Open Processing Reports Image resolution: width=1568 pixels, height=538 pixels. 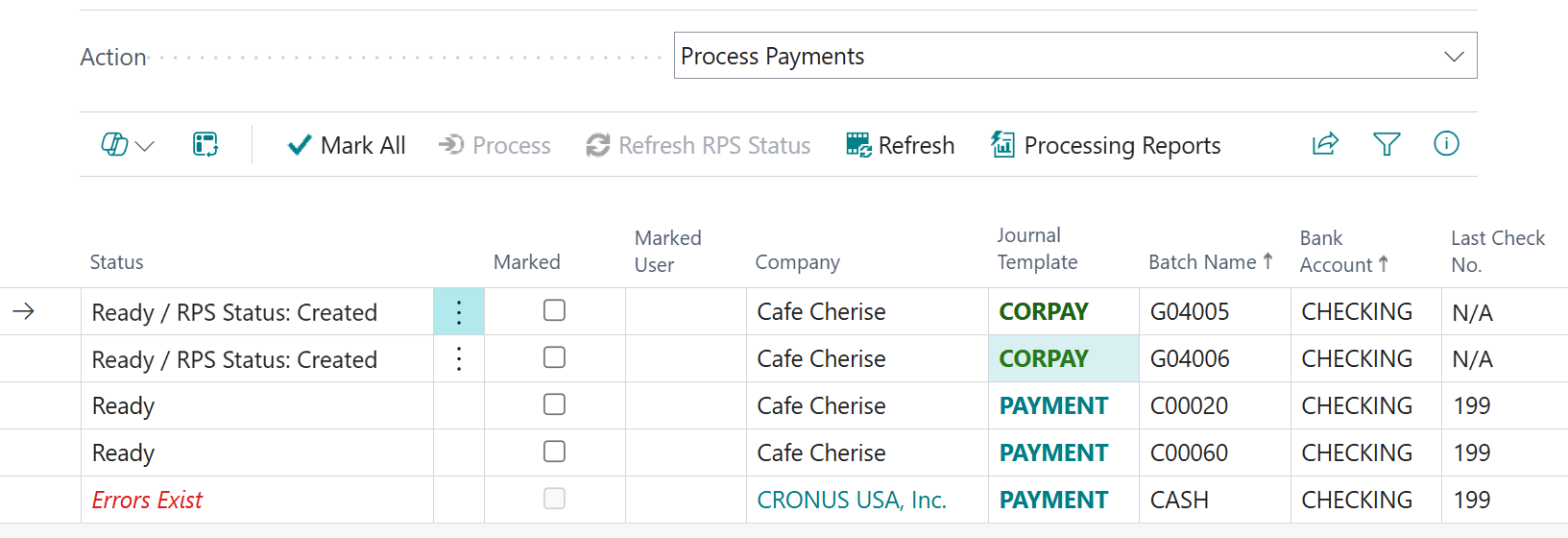pos(1106,145)
